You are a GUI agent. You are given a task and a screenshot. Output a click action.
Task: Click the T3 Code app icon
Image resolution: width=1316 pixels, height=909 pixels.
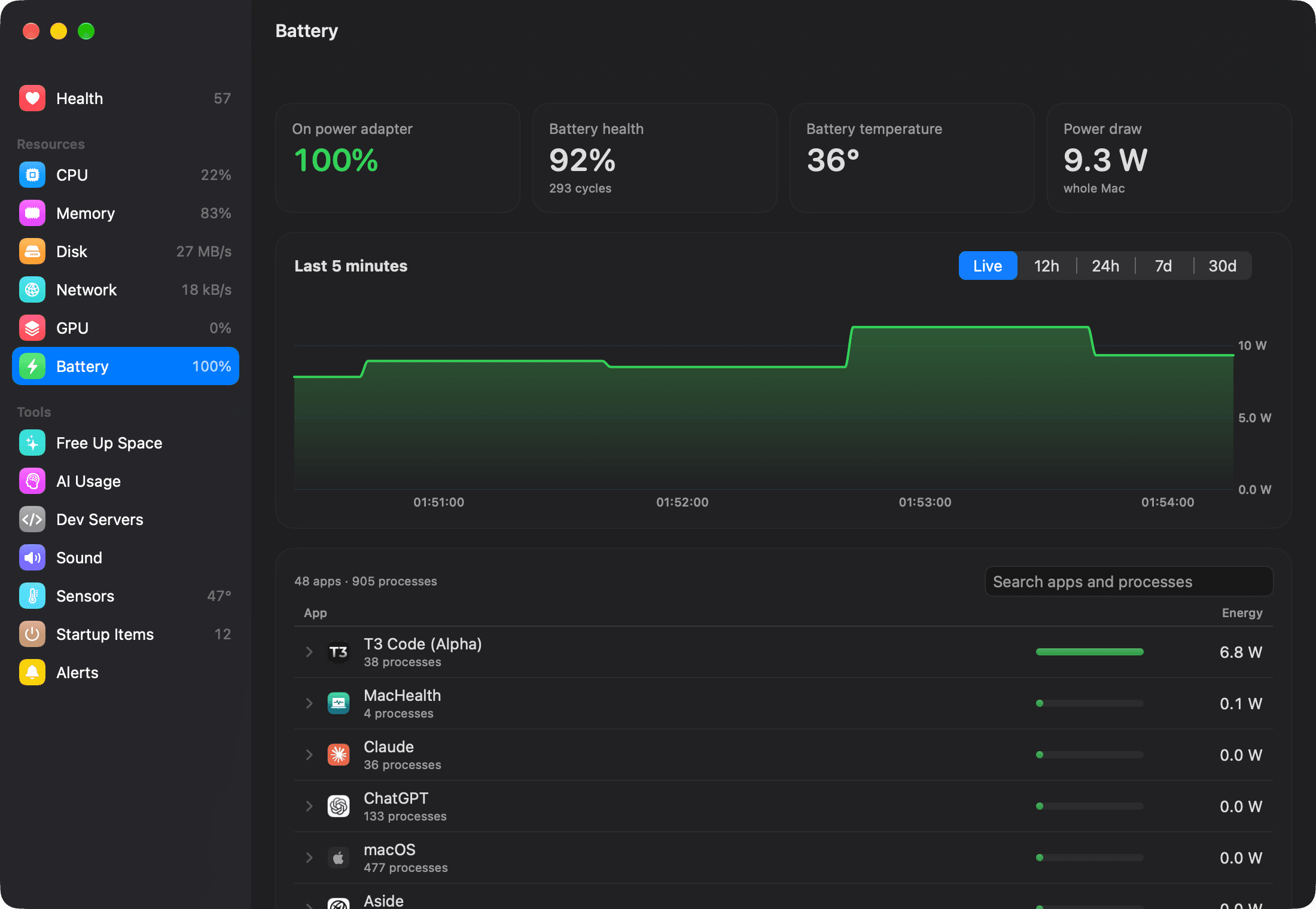[339, 652]
